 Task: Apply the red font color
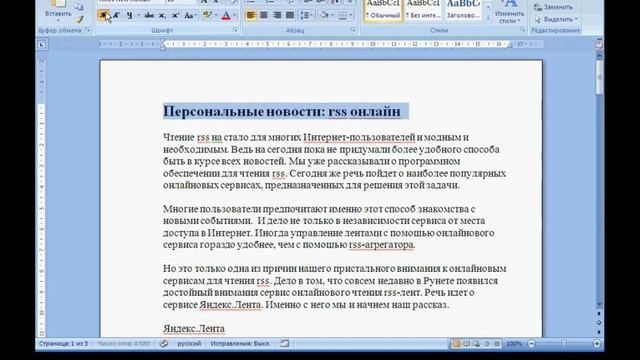(226, 16)
